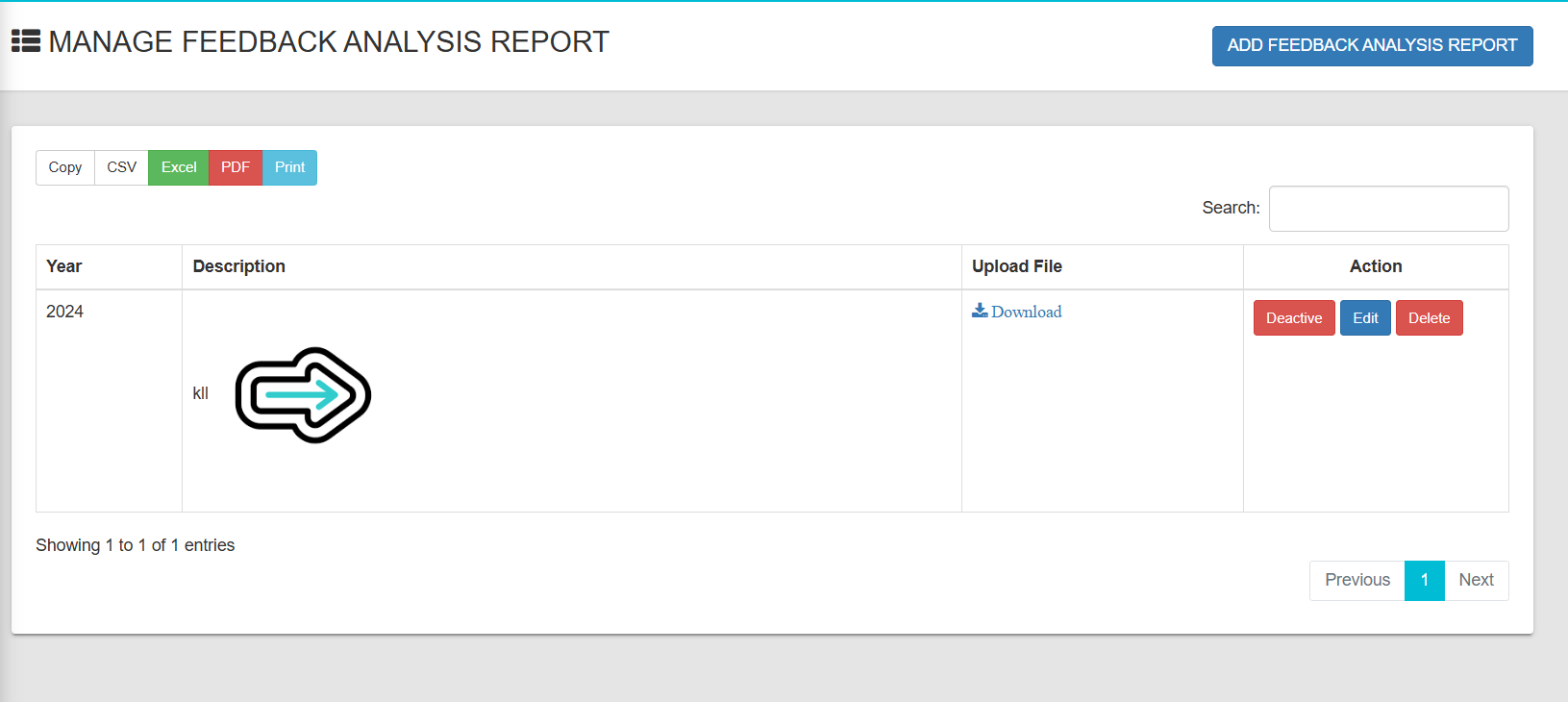1568x702 pixels.
Task: Print the feedback report table
Action: pyautogui.click(x=289, y=167)
